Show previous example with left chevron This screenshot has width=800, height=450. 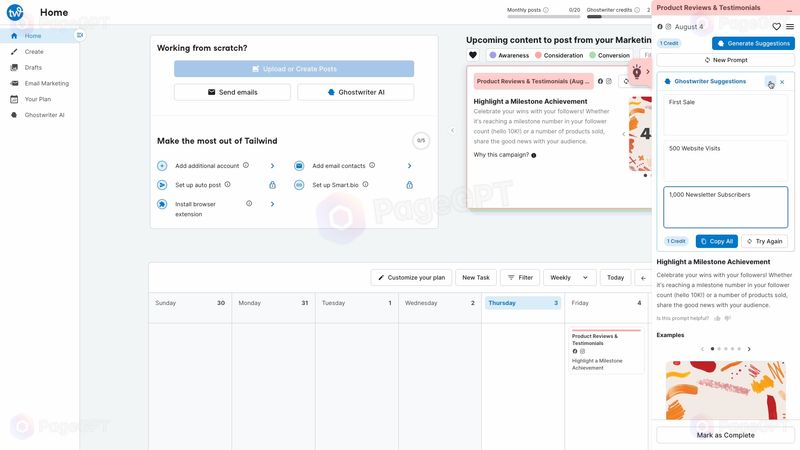tap(703, 349)
